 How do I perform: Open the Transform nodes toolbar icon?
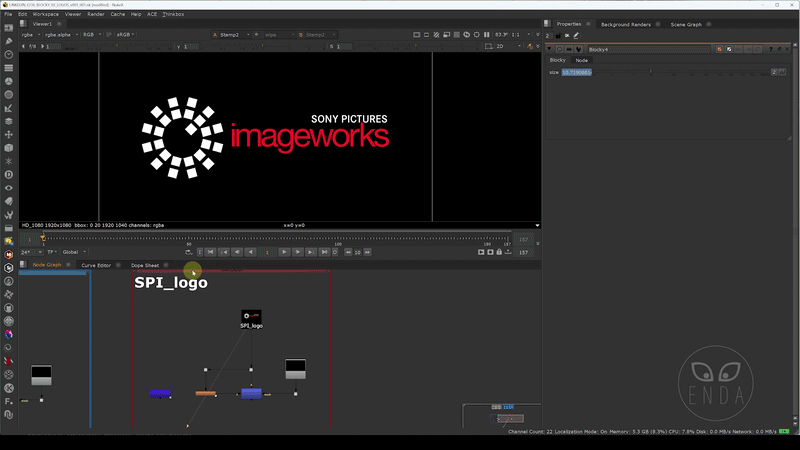pyautogui.click(x=9, y=135)
